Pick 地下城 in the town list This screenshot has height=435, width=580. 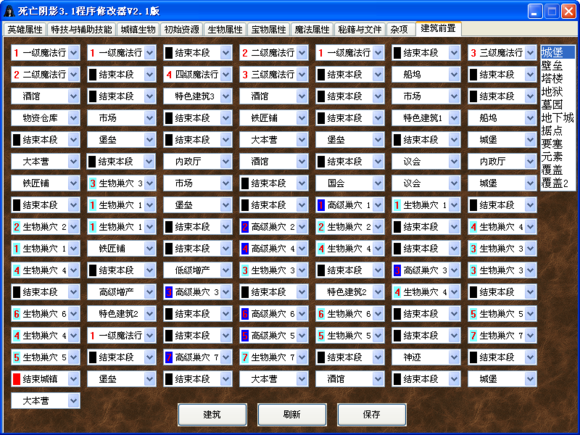coord(558,118)
